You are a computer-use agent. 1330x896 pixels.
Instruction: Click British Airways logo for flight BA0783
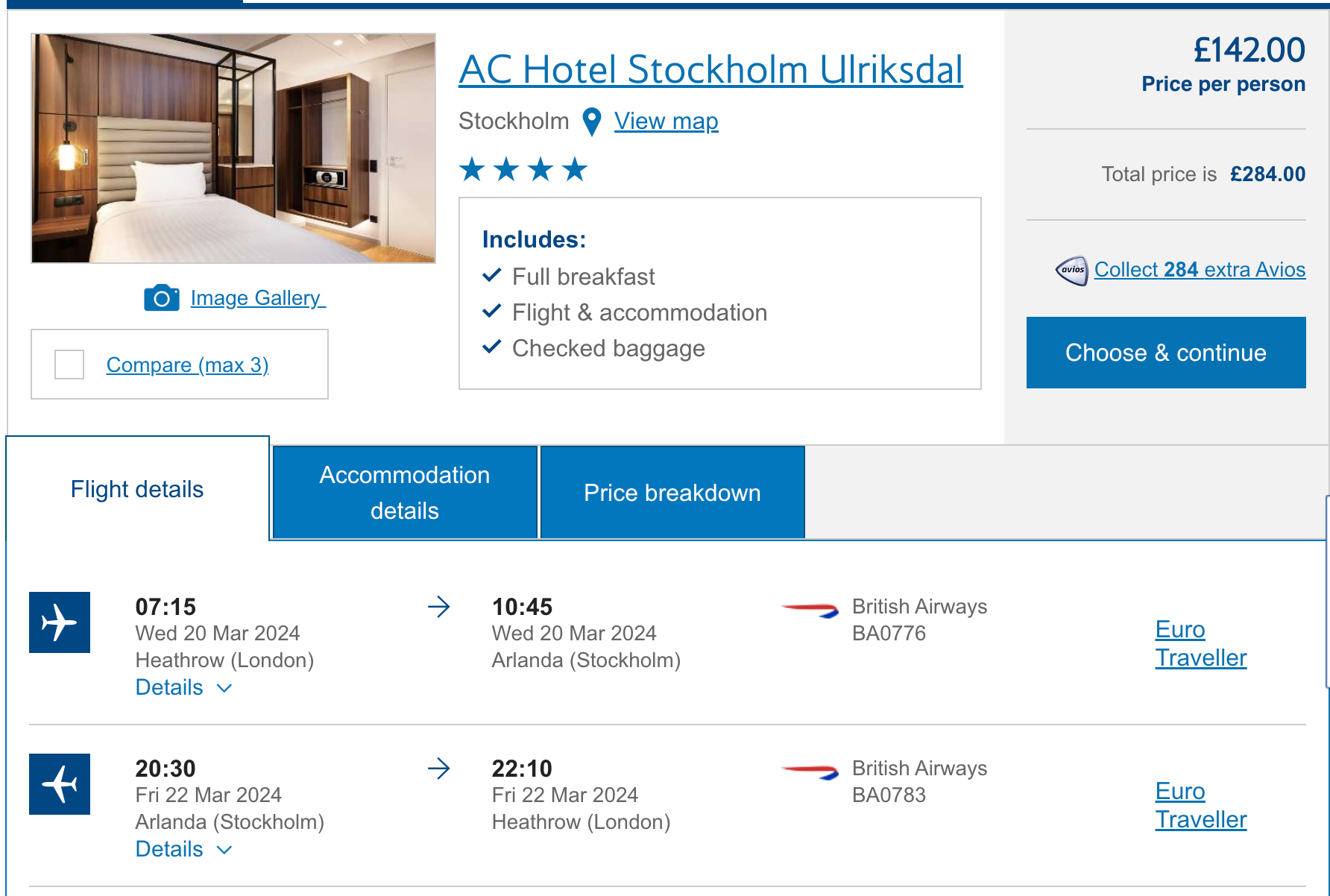(810, 772)
